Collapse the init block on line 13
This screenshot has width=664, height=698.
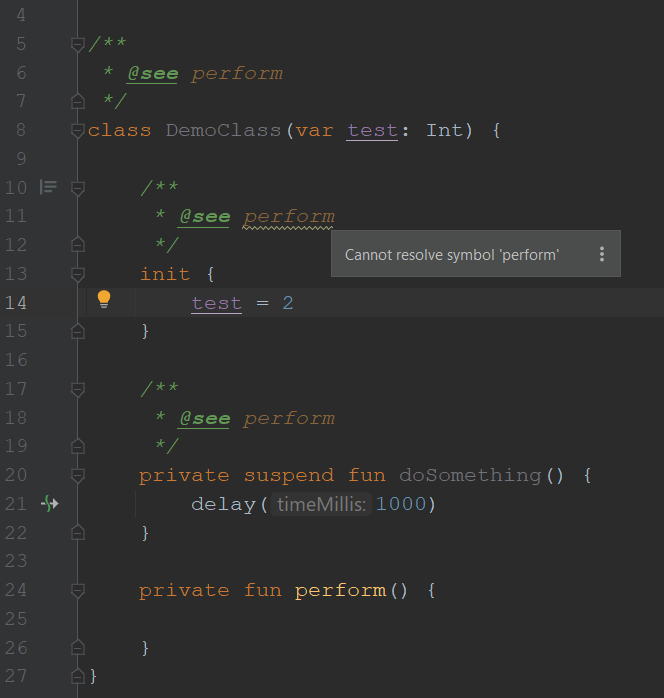point(78,274)
